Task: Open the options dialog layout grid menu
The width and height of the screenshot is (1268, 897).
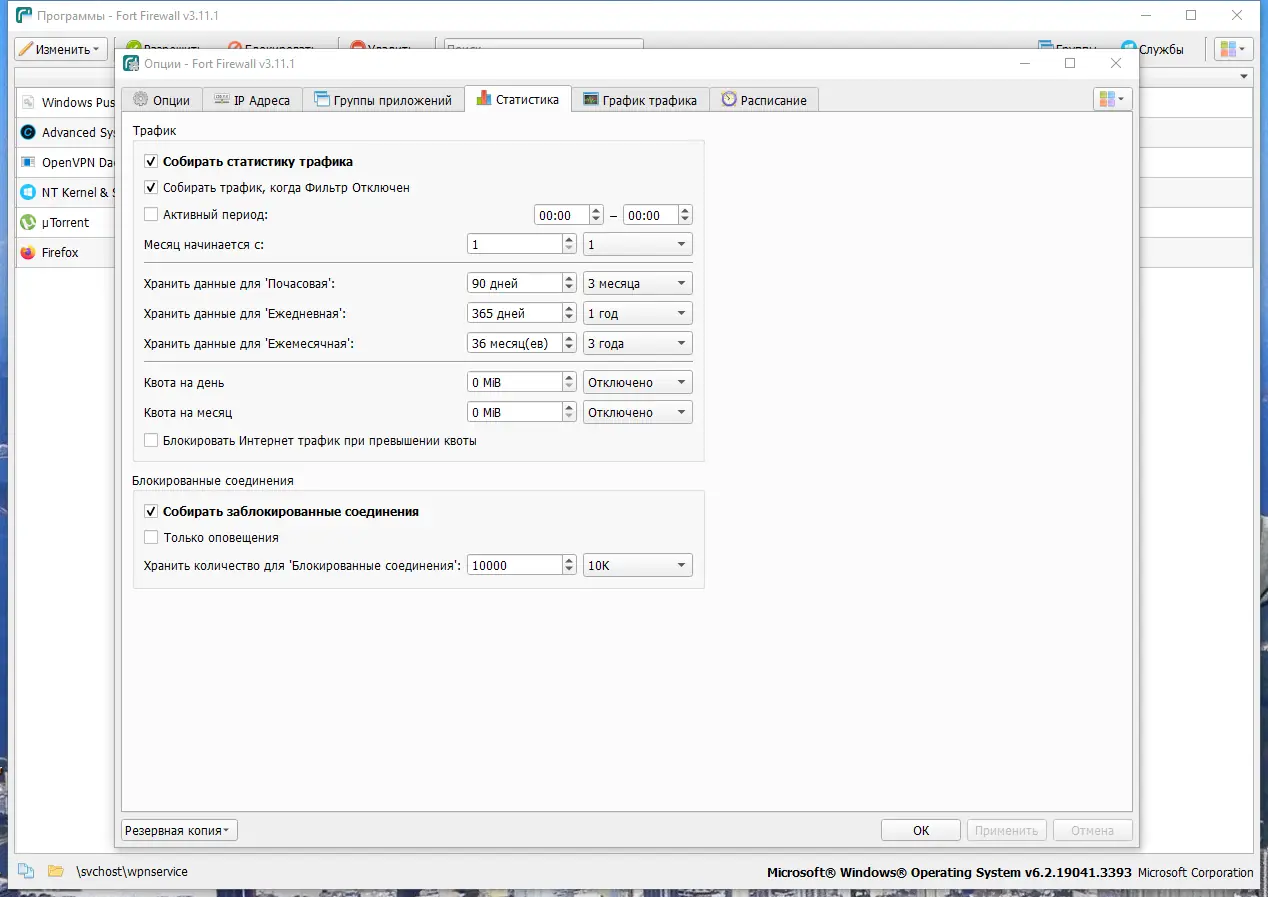Action: (1112, 99)
